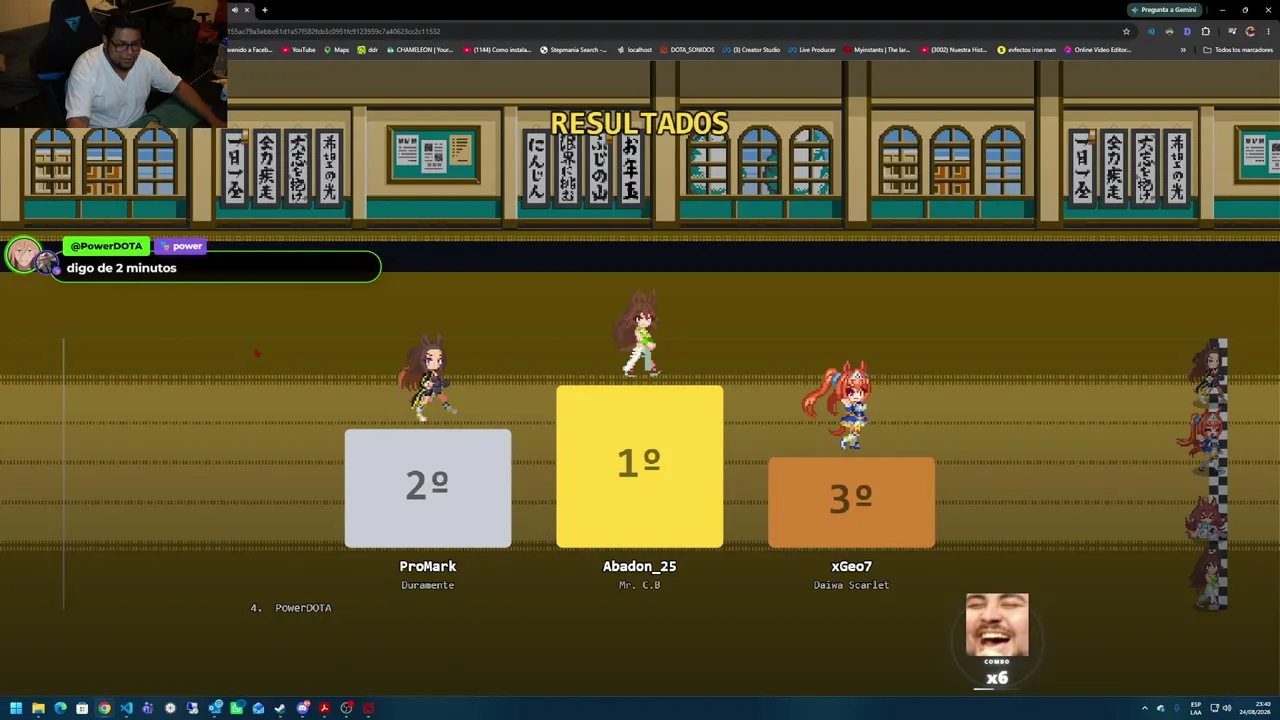This screenshot has width=1280, height=720.
Task: Open the evfectos iron man bookmark
Action: pyautogui.click(x=1026, y=50)
